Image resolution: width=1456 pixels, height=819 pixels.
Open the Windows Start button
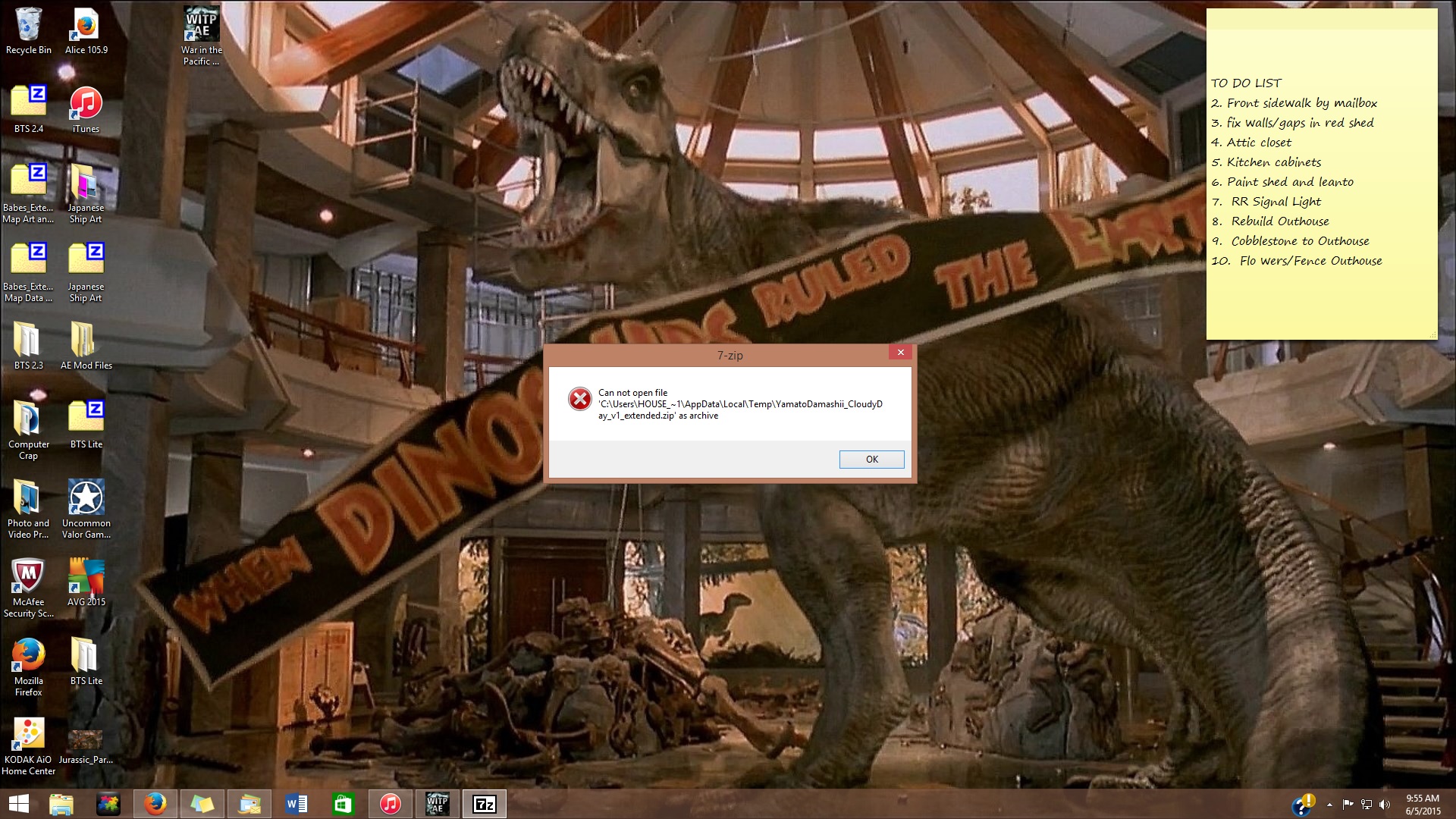click(x=18, y=804)
